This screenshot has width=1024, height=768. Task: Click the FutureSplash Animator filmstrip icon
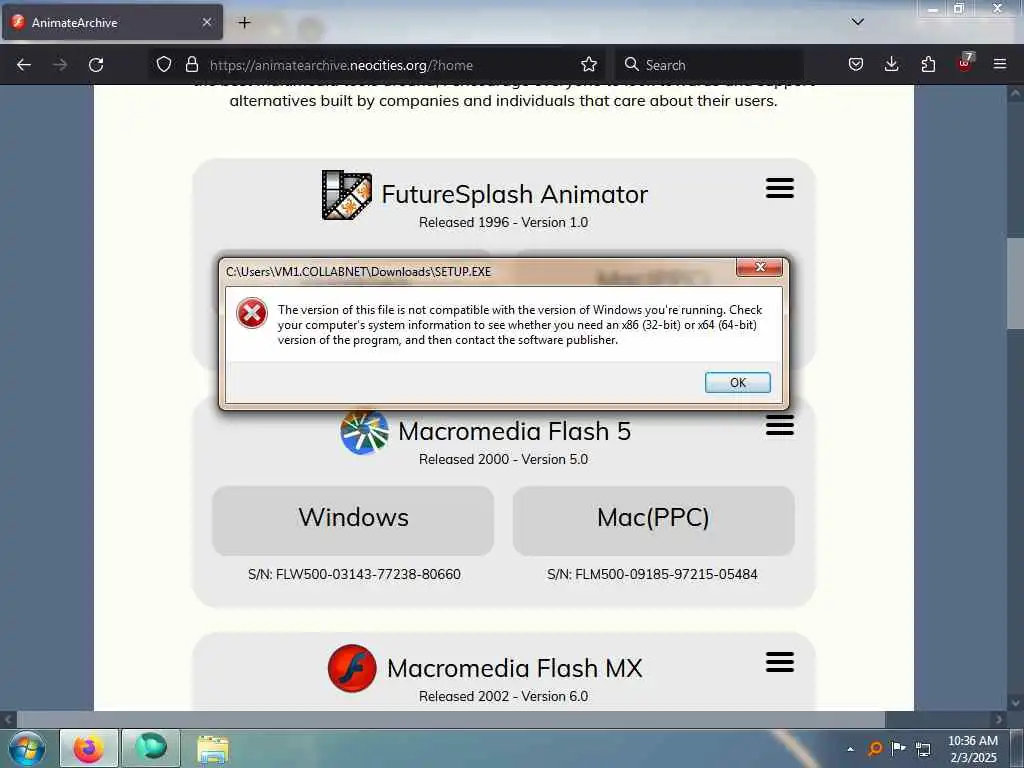click(347, 195)
